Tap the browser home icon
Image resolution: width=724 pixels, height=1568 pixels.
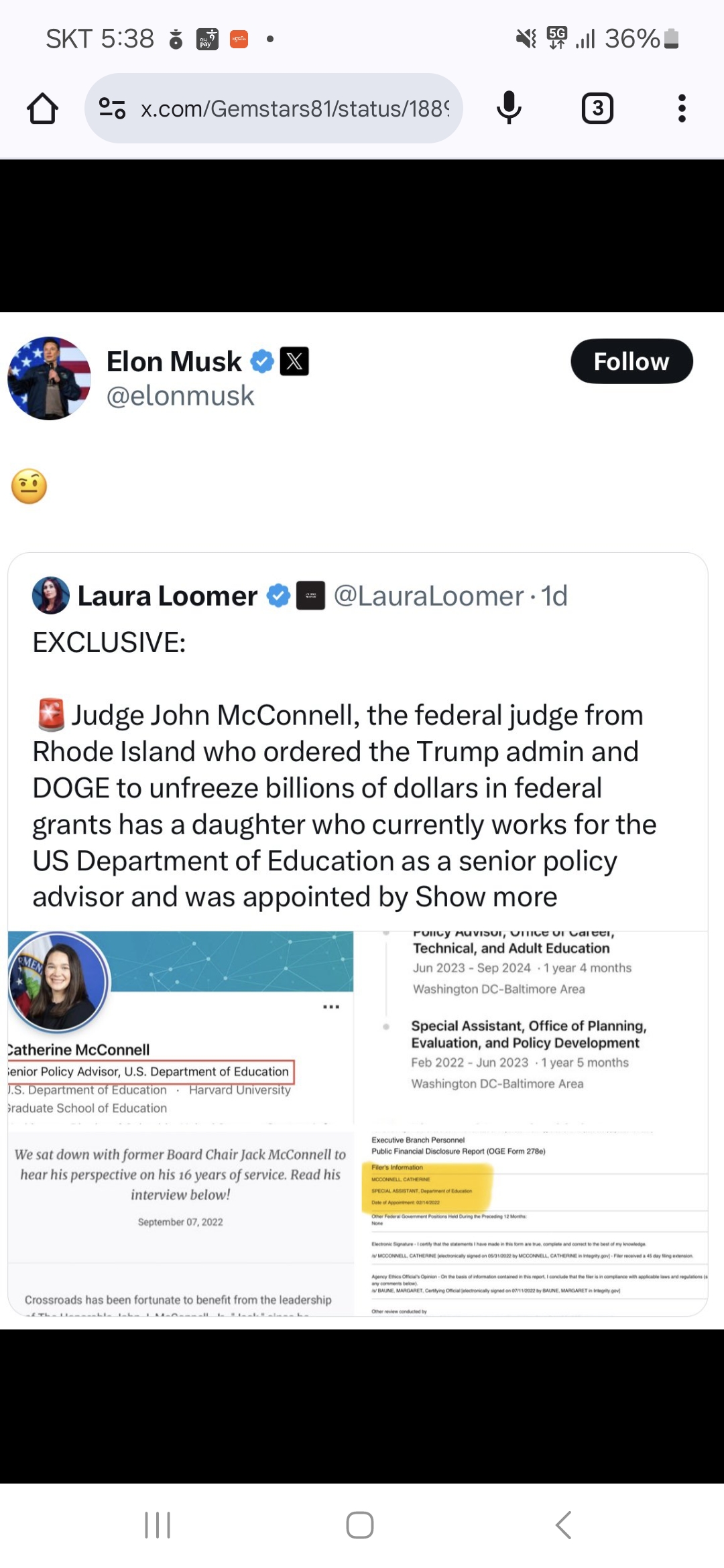click(42, 109)
